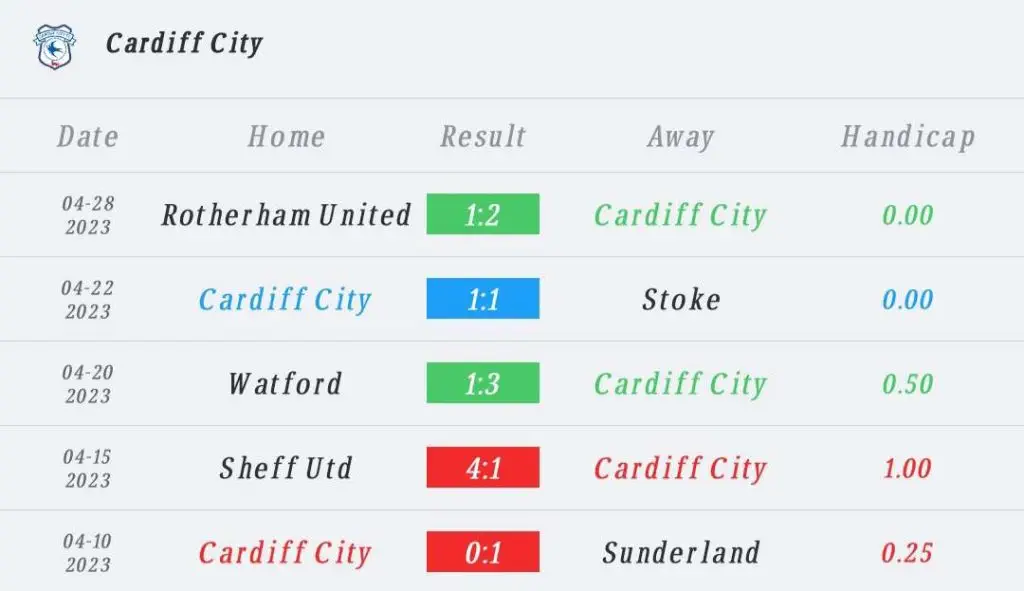Select the Date column header
The width and height of the screenshot is (1024, 591).
(x=88, y=136)
